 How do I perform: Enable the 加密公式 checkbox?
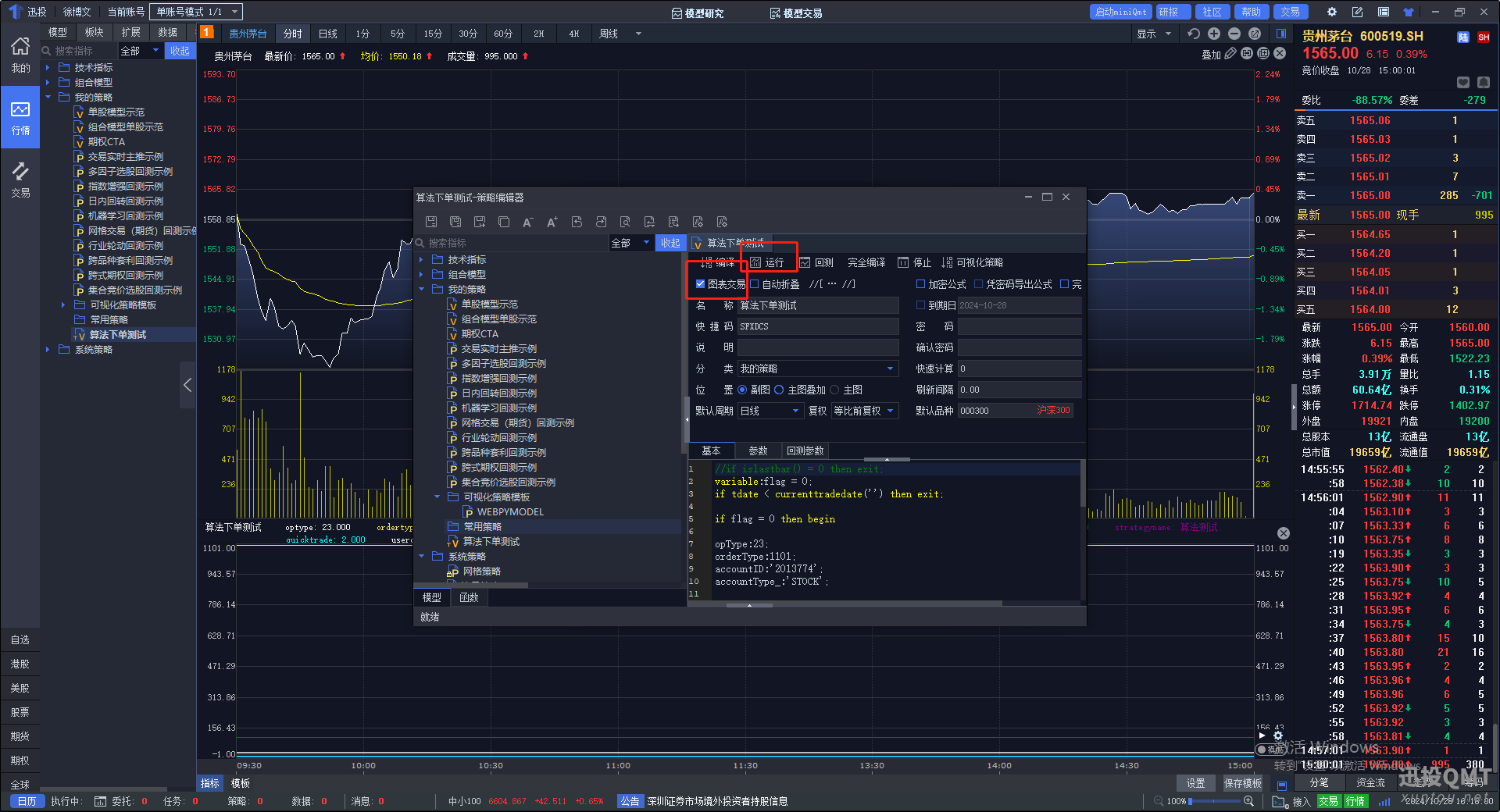pyautogui.click(x=920, y=284)
